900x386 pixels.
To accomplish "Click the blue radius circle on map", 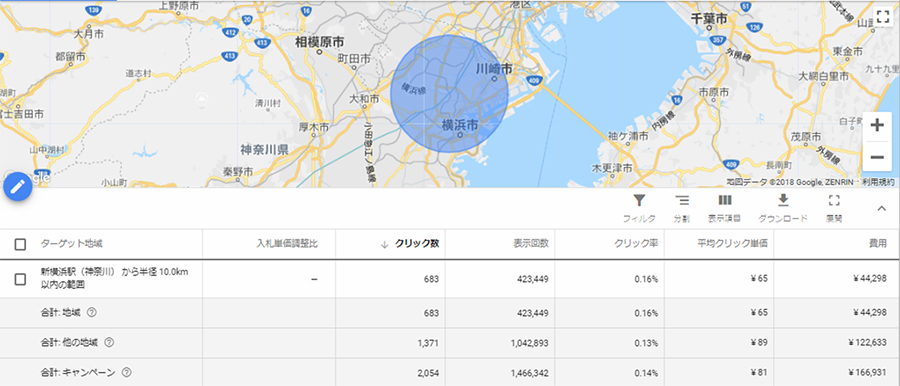I will (x=449, y=94).
